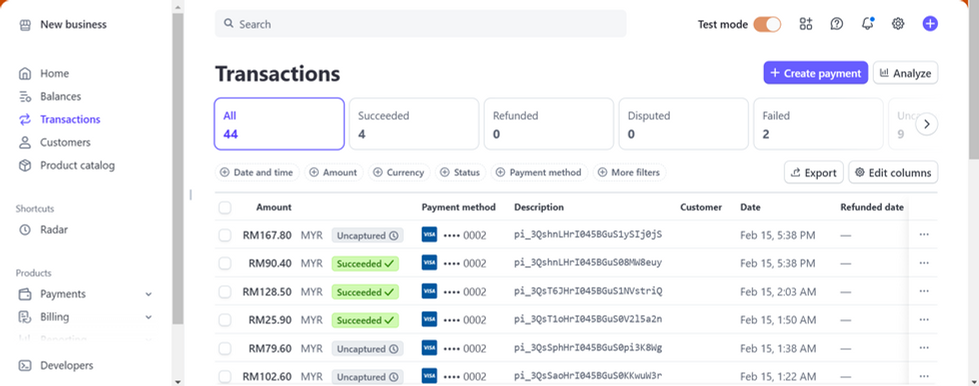This screenshot has width=979, height=386.
Task: Click the Uncaptured status badge for RM167.80
Action: 367,235
